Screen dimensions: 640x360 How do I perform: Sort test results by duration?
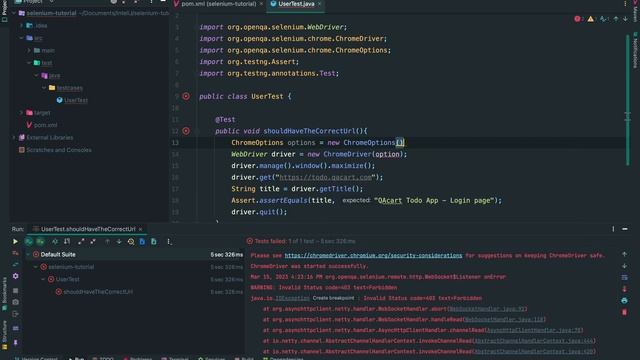pyautogui.click(x=67, y=242)
